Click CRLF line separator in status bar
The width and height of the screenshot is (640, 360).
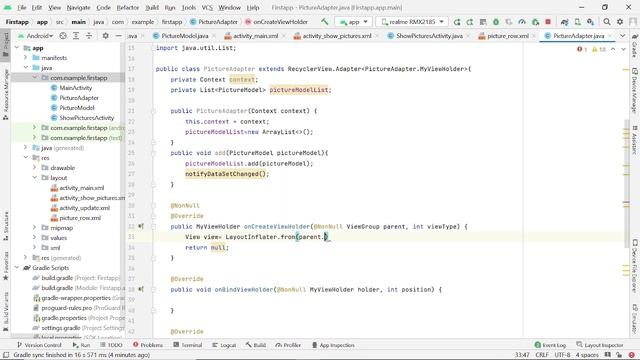542,355
